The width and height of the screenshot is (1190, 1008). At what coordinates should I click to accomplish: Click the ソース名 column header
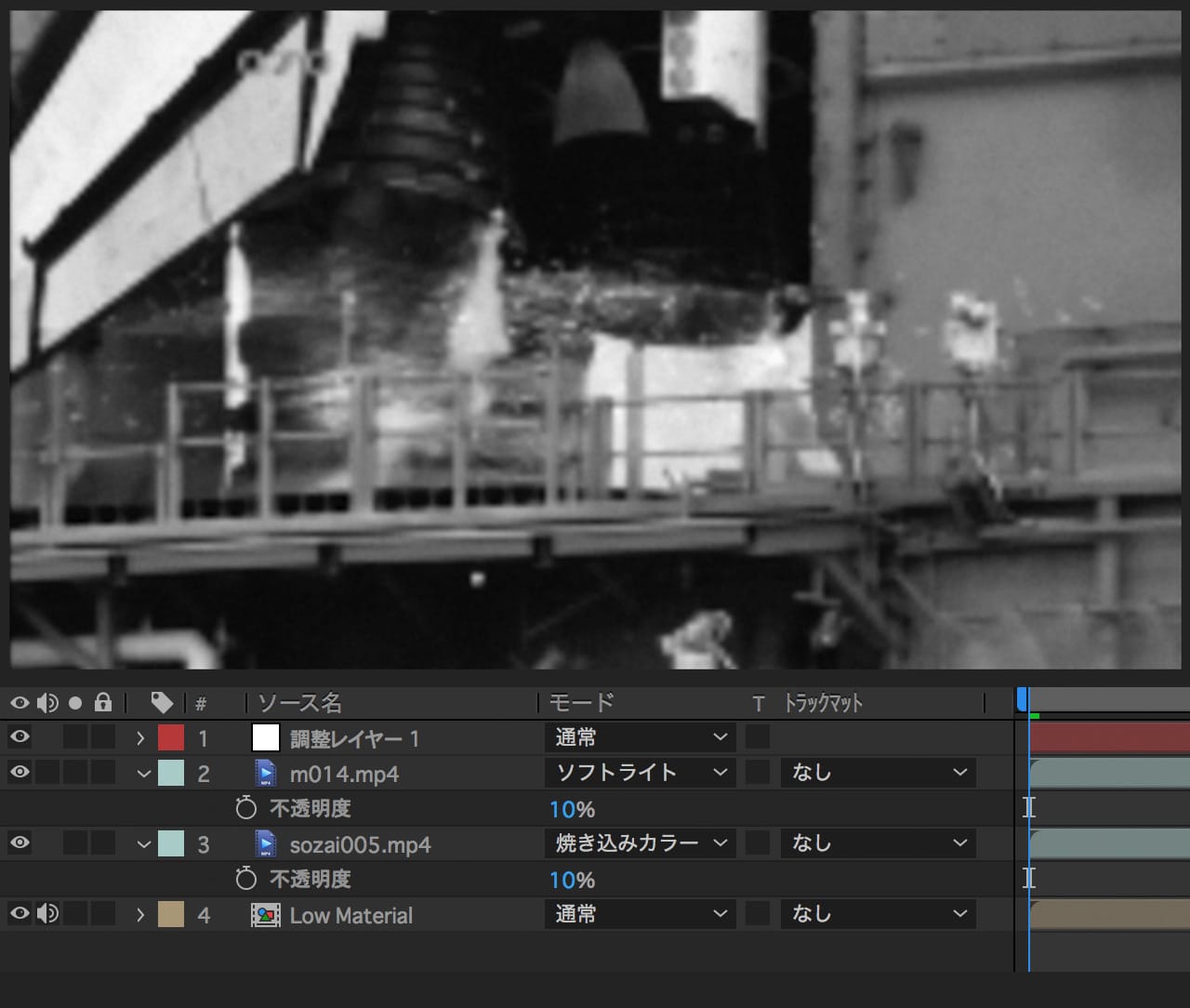pos(299,703)
